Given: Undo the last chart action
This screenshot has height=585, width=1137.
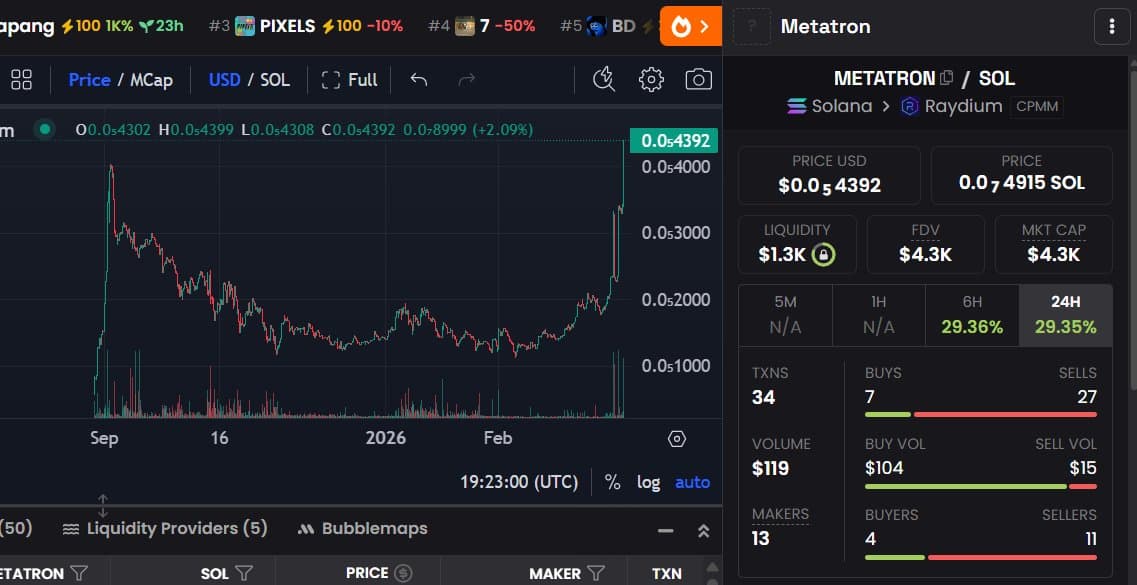Looking at the screenshot, I should pyautogui.click(x=417, y=79).
